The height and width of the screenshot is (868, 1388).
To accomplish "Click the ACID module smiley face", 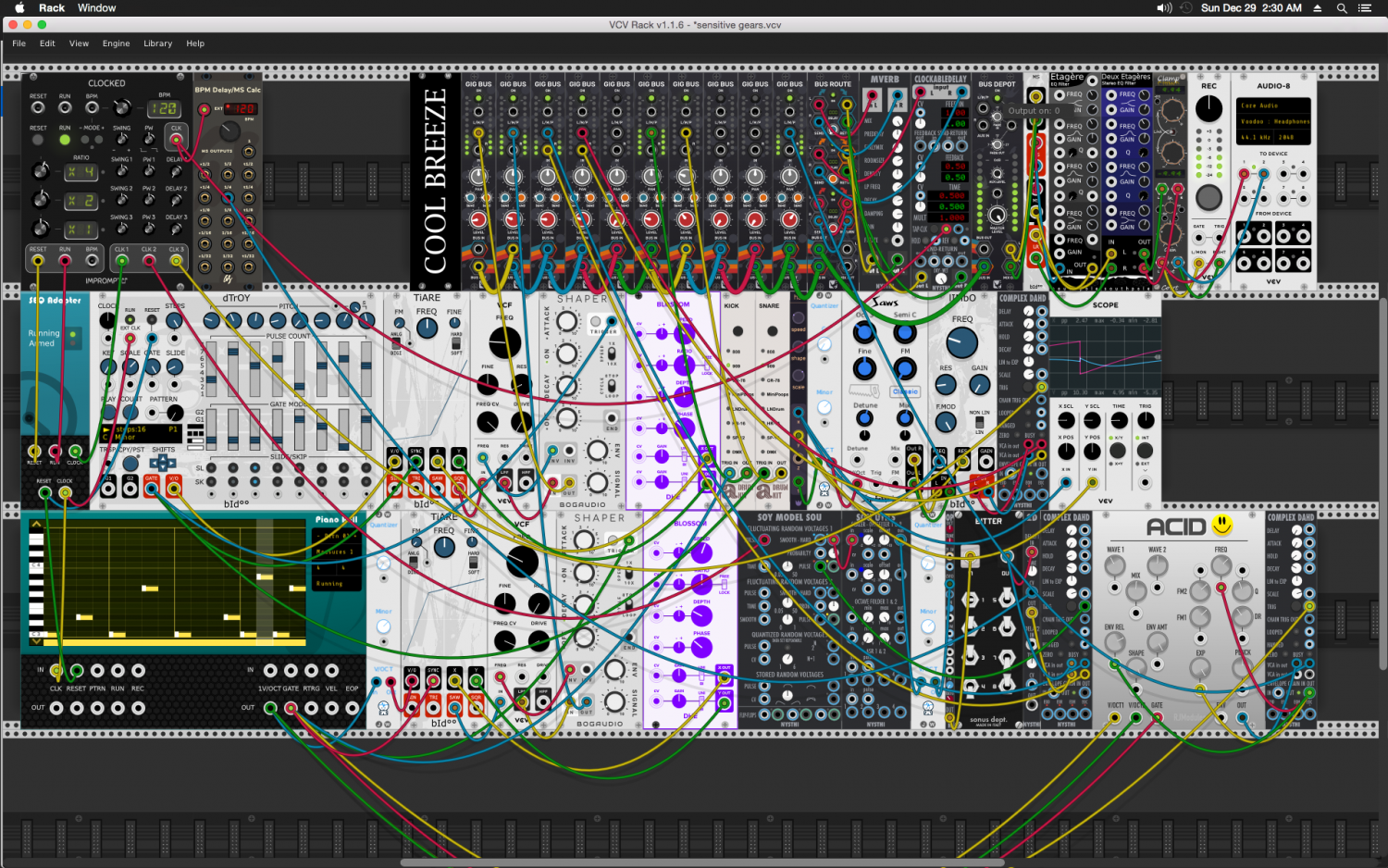I will pyautogui.click(x=1222, y=526).
